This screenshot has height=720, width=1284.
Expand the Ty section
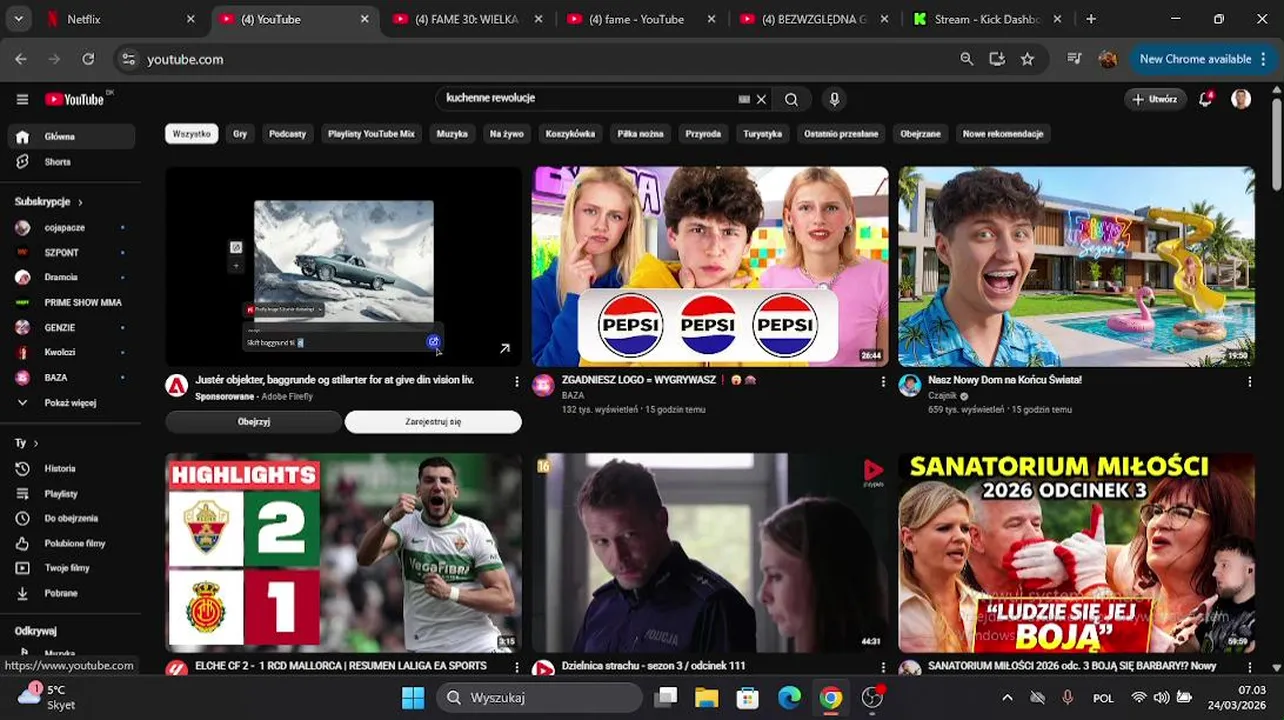tap(26, 442)
